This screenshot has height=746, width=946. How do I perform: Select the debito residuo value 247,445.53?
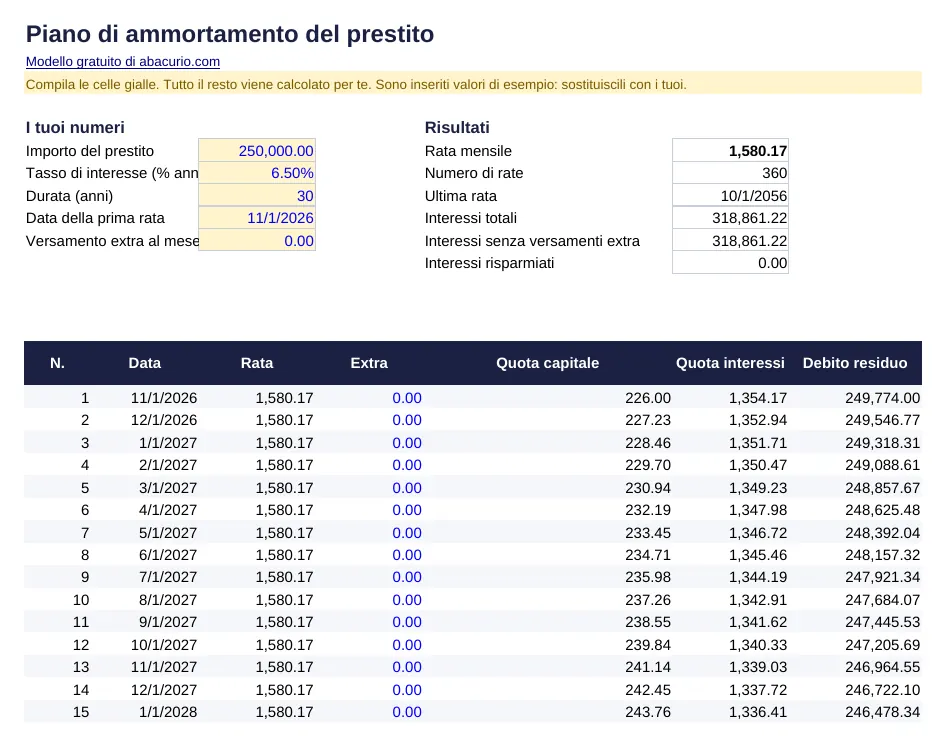coord(883,622)
